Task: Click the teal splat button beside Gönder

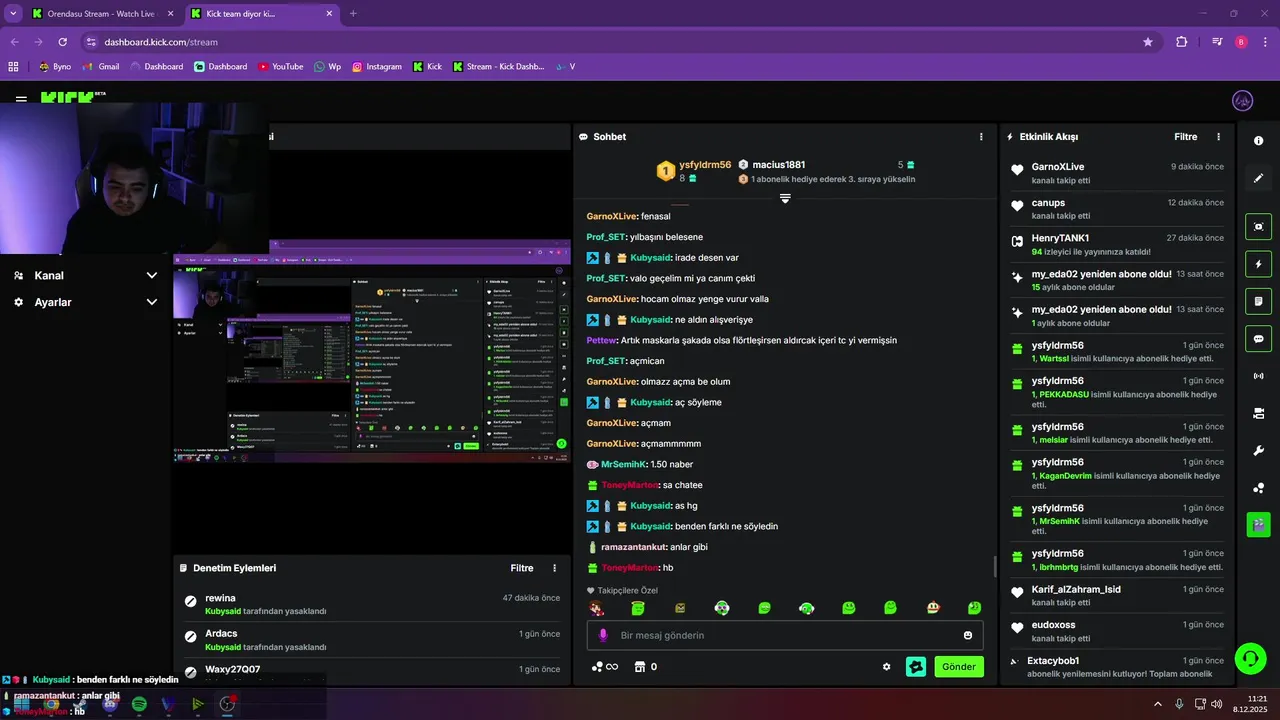Action: [x=916, y=667]
